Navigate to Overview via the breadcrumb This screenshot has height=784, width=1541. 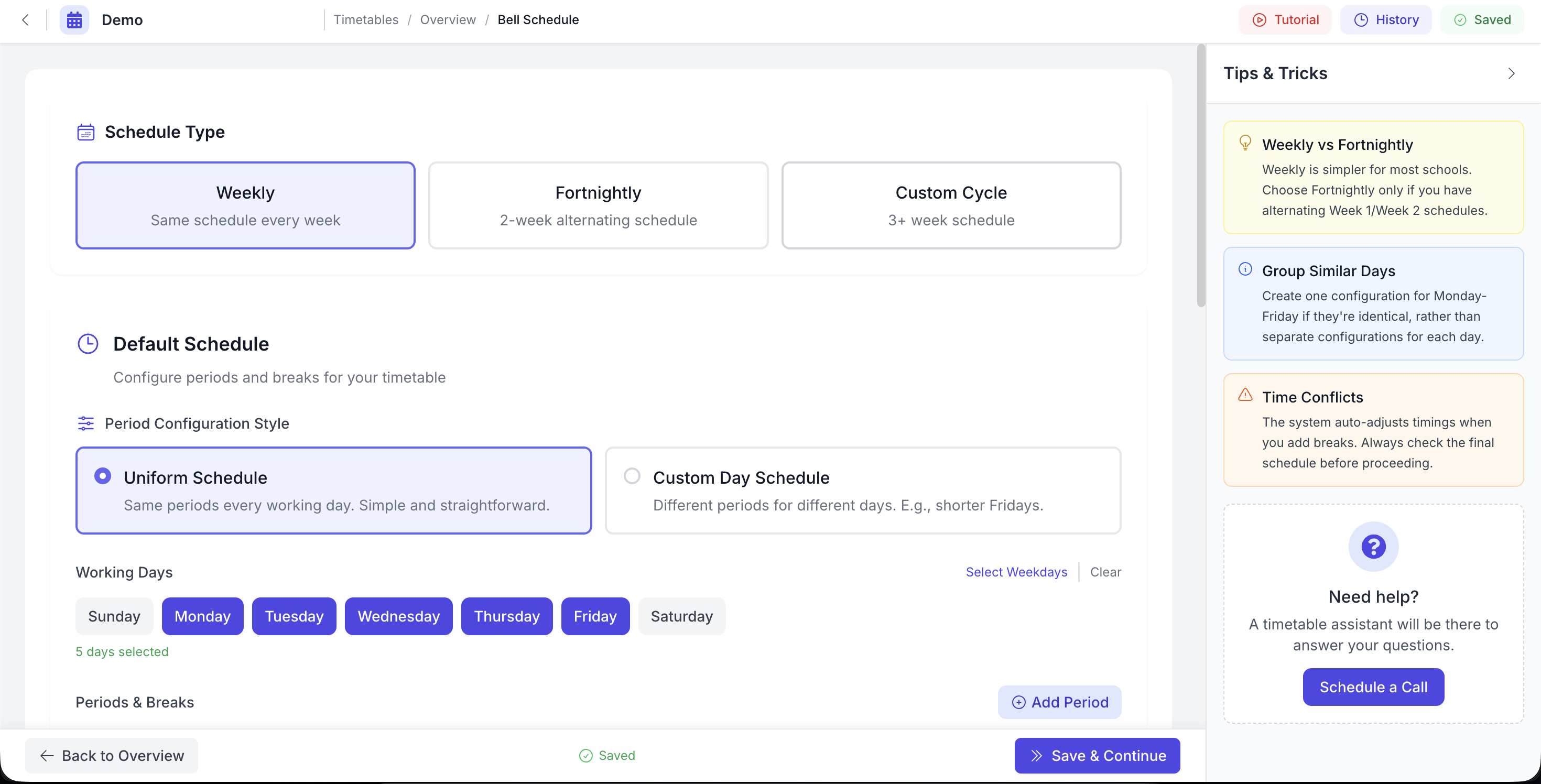click(x=448, y=20)
